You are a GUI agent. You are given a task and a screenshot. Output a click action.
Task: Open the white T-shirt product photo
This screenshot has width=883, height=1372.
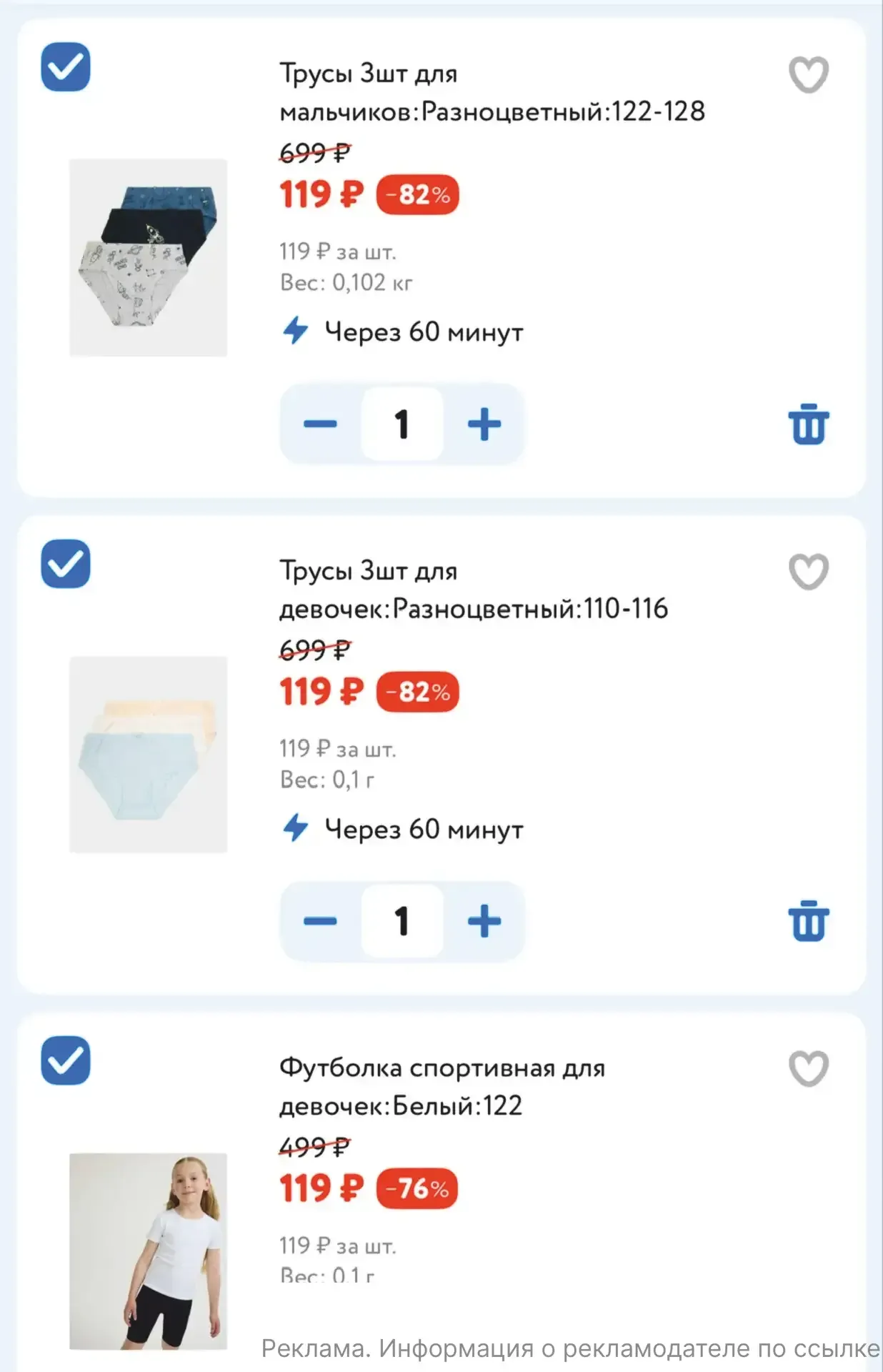pos(148,1251)
